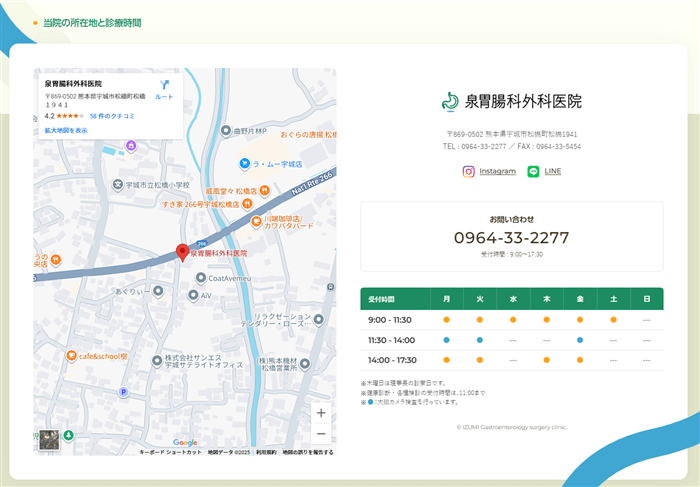Click the 当院の所在地と診療時間 heading
700x487 pixels.
coord(92,23)
